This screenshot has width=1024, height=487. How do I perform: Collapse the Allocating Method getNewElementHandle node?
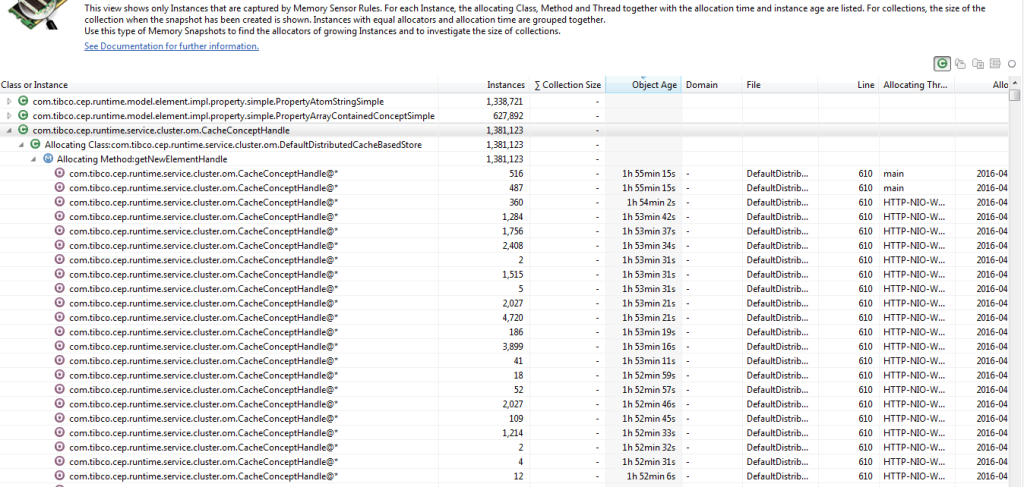[x=33, y=159]
